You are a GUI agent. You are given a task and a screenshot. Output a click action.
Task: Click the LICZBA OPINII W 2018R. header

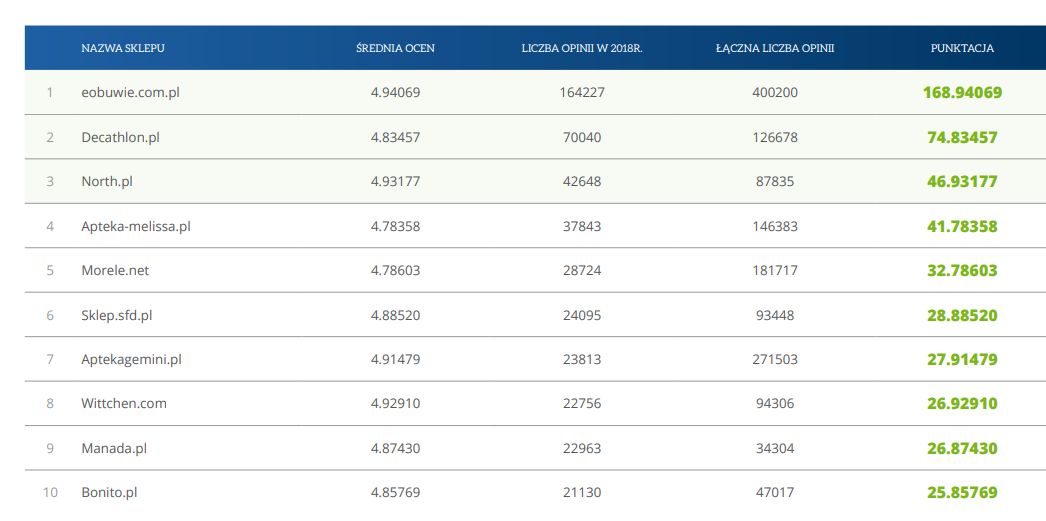coord(580,48)
